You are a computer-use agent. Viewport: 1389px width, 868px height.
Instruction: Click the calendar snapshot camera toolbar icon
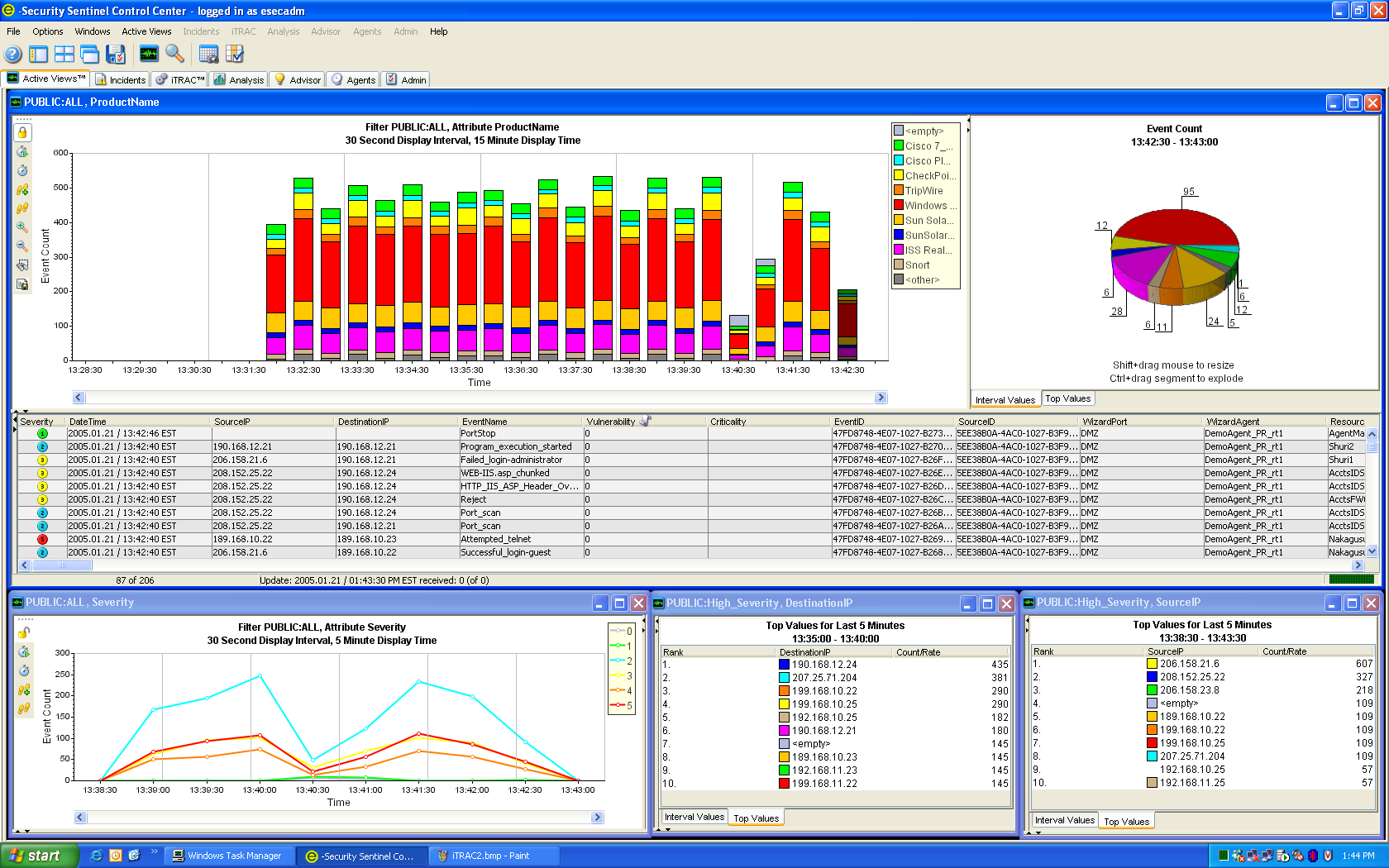pos(208,55)
